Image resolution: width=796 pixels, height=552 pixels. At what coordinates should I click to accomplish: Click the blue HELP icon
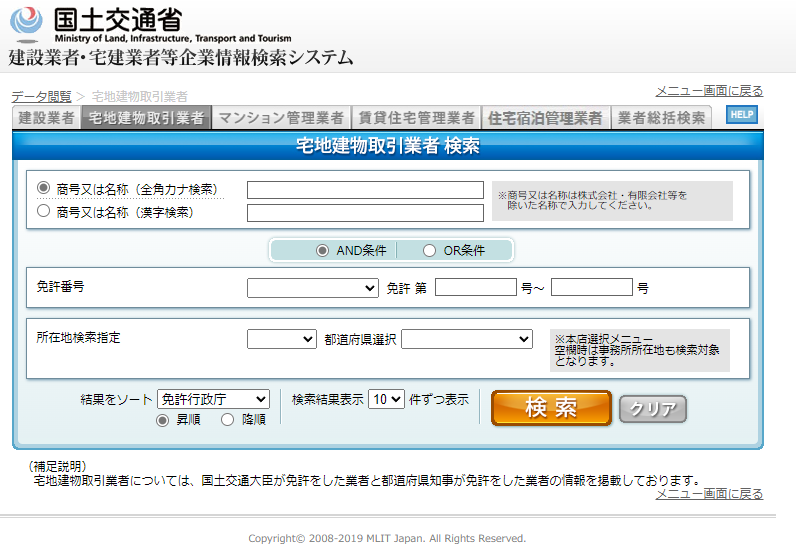pyautogui.click(x=741, y=115)
